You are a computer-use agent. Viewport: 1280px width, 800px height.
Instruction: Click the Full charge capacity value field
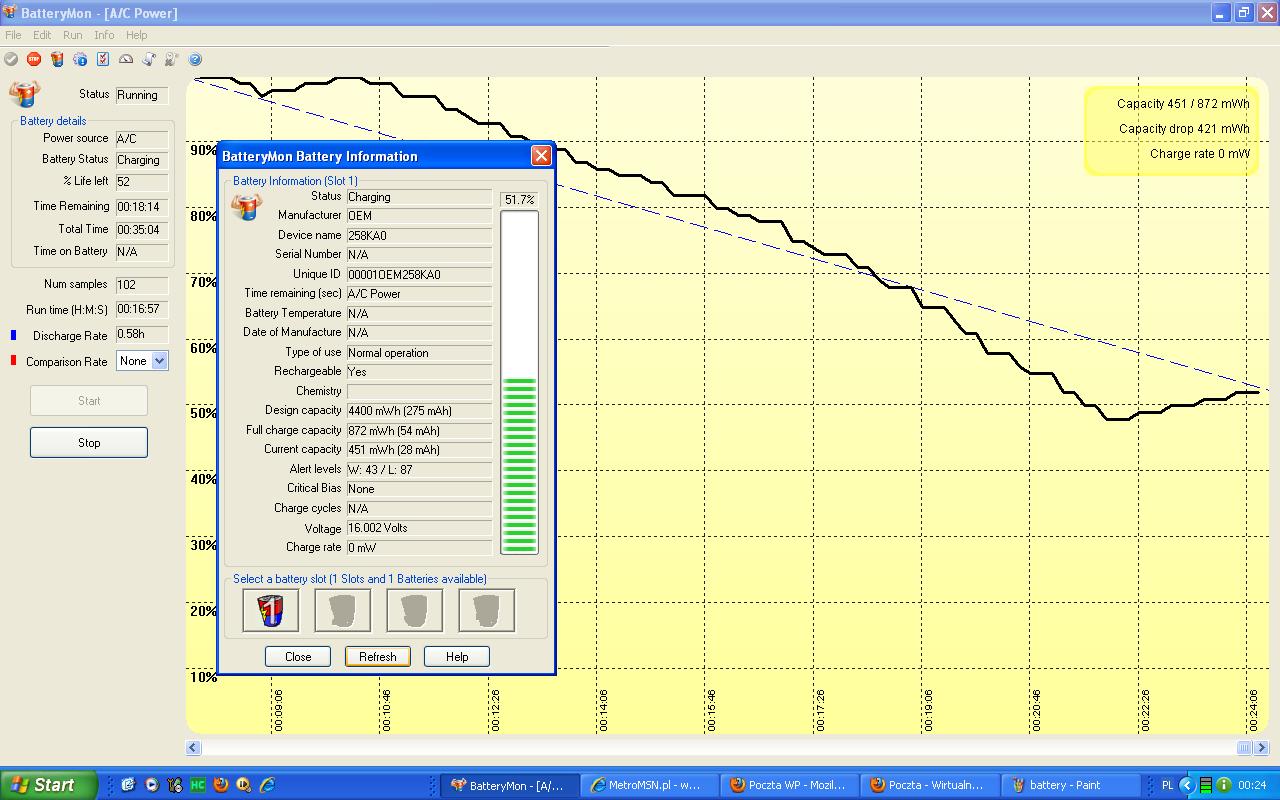pos(419,431)
